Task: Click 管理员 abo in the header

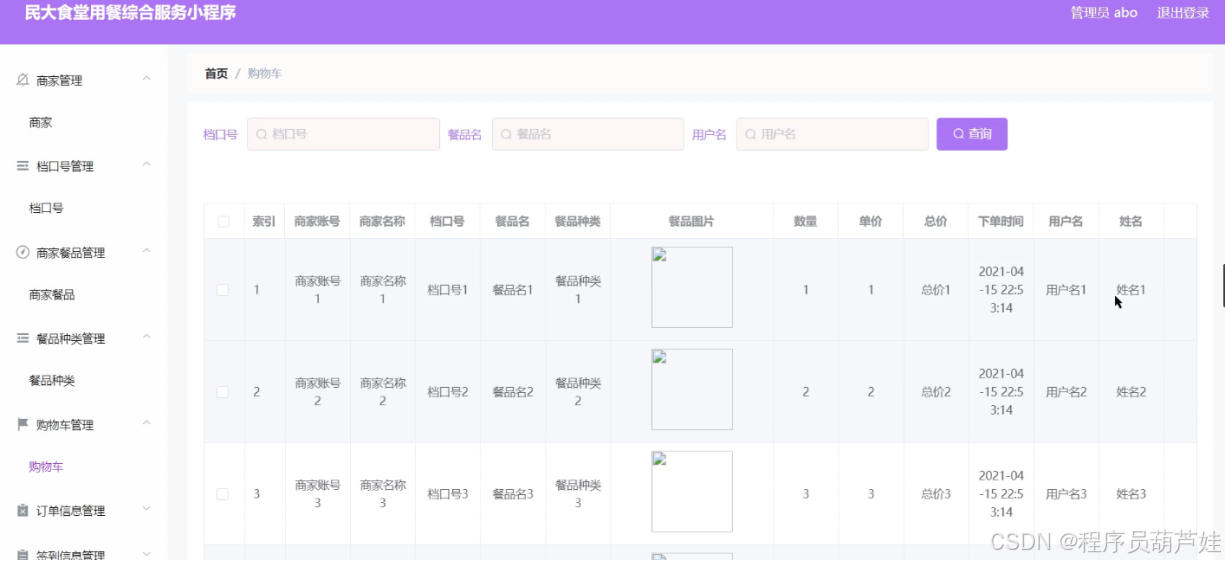Action: pos(1104,13)
